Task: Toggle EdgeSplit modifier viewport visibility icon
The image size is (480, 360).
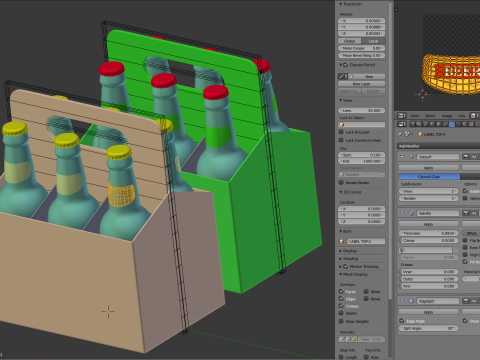Action: pyautogui.click(x=474, y=301)
